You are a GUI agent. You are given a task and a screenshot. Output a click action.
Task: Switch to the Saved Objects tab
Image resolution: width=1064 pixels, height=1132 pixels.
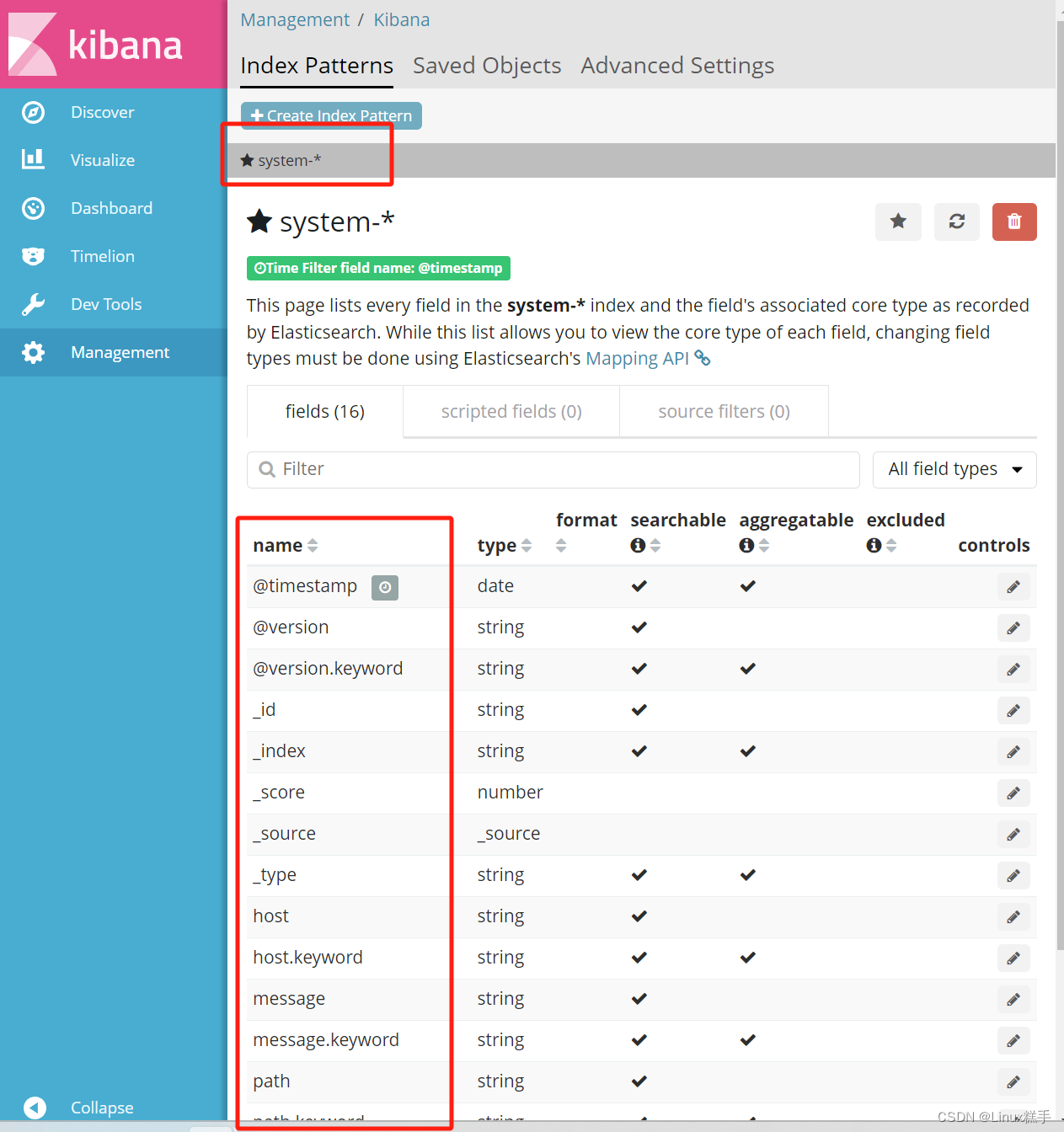click(487, 66)
